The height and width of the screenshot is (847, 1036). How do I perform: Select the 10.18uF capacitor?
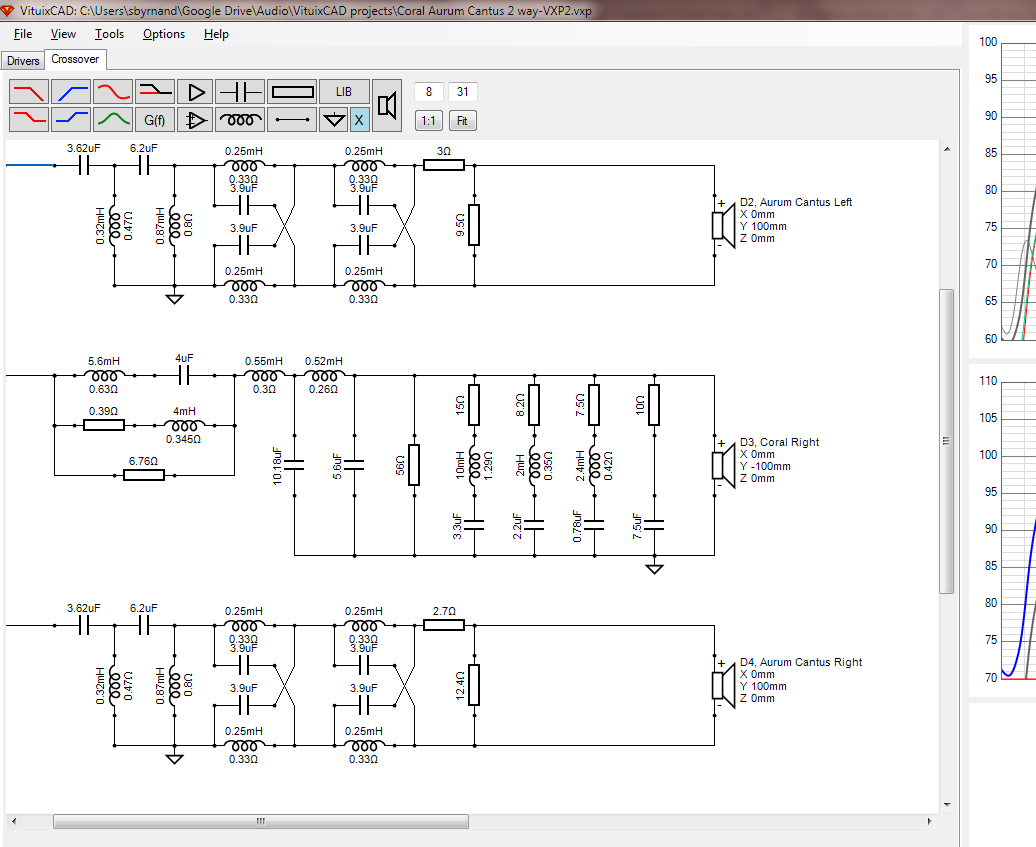click(294, 465)
